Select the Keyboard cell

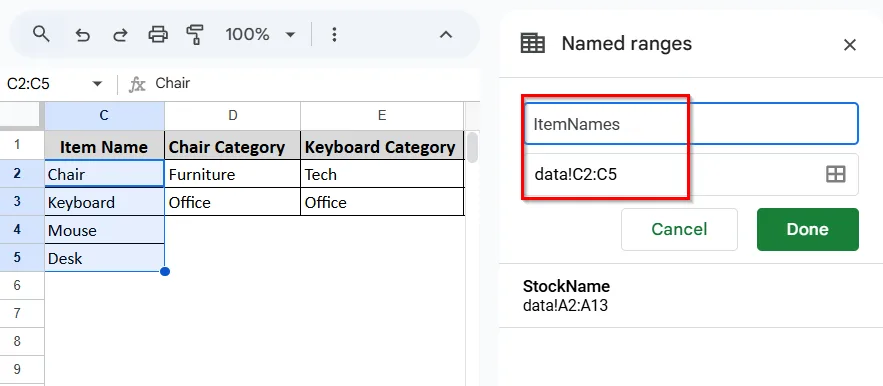104,202
